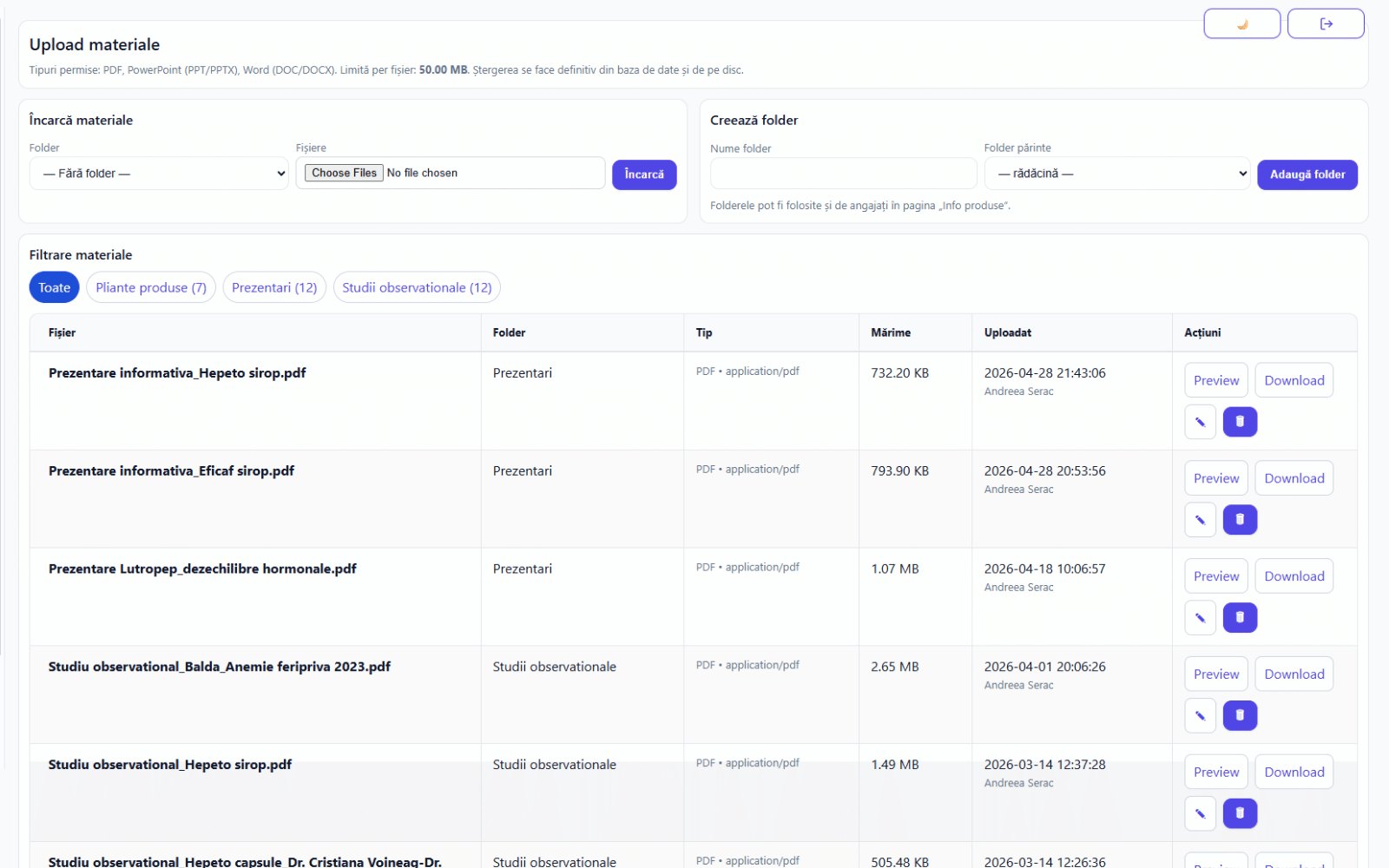Delete Studiu observational_Hepeto sirop.pdf trash icon
This screenshot has width=1389, height=868.
pyautogui.click(x=1240, y=814)
